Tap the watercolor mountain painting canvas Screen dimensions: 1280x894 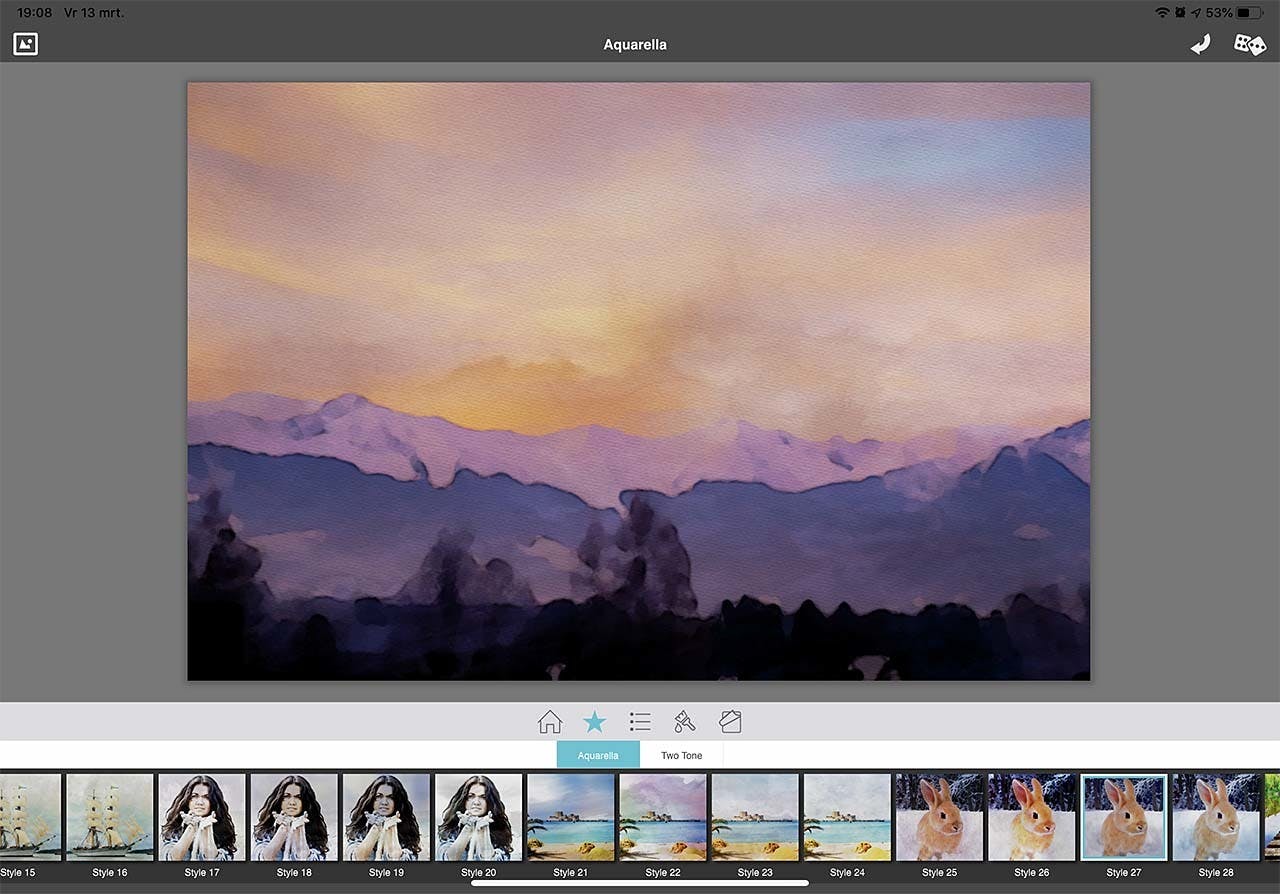coord(639,381)
